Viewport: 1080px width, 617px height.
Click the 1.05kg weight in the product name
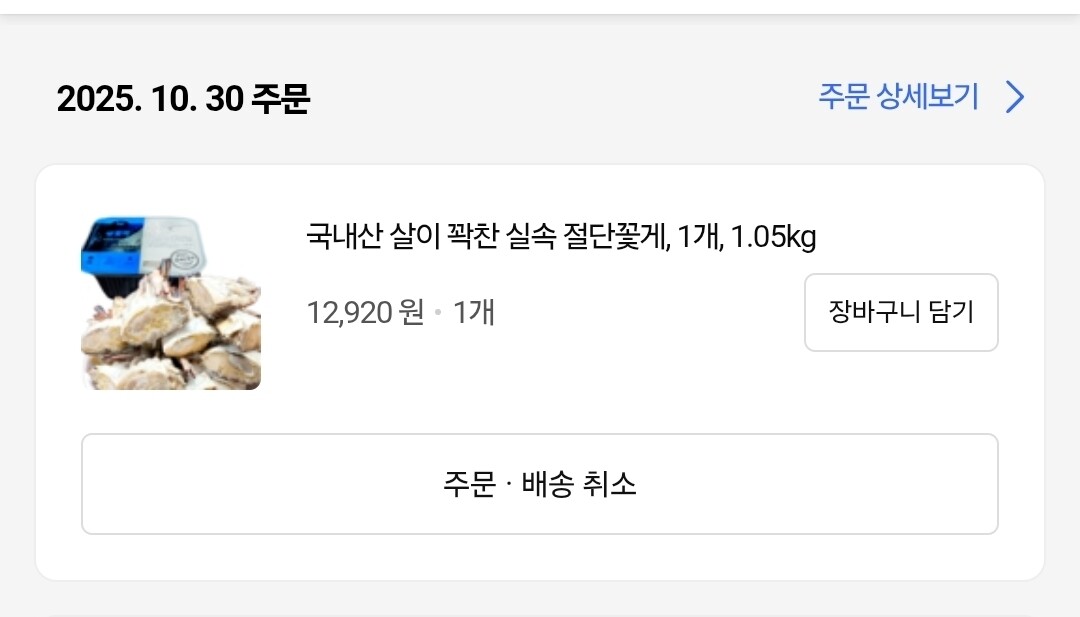click(x=773, y=238)
